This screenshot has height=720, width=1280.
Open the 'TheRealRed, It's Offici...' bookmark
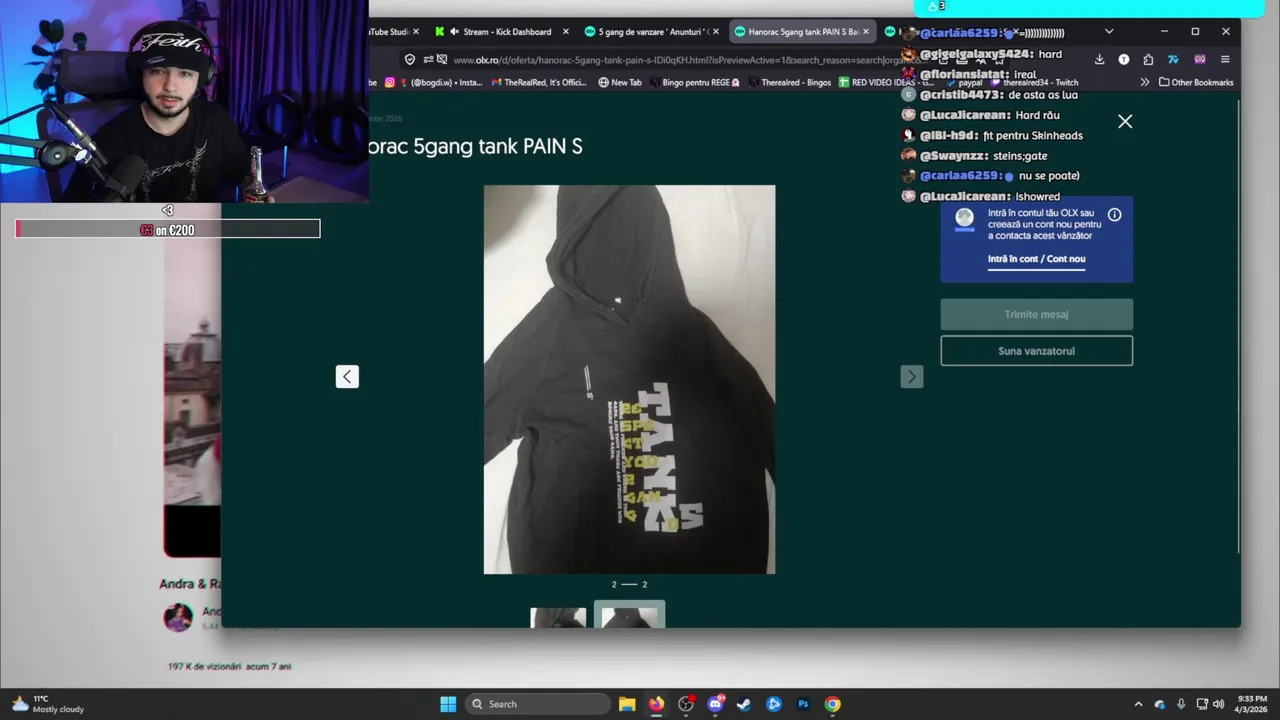[x=539, y=83]
